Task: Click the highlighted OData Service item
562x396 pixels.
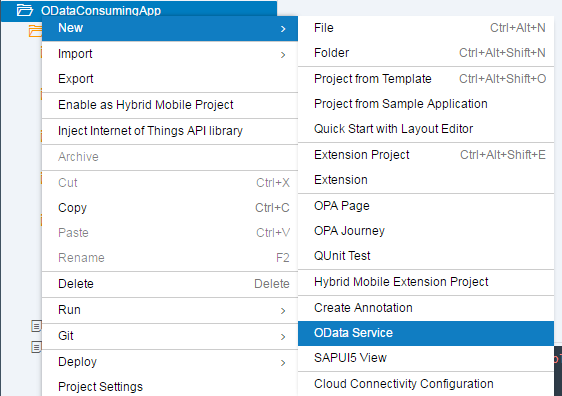Action: tap(426, 333)
